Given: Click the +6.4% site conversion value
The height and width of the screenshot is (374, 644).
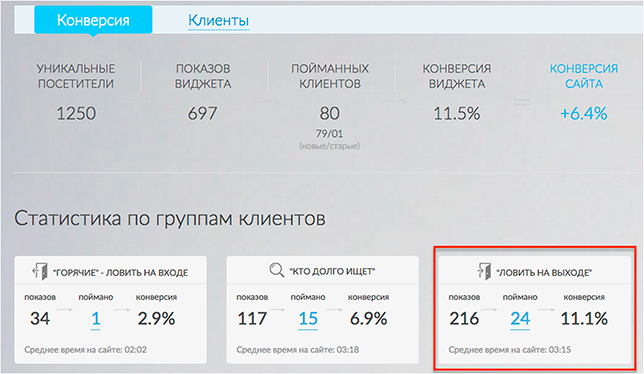Looking at the screenshot, I should click(584, 114).
